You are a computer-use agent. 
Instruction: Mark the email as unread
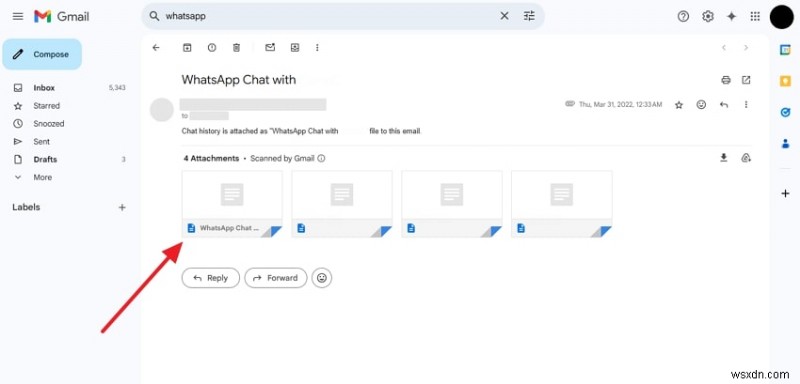(x=270, y=47)
